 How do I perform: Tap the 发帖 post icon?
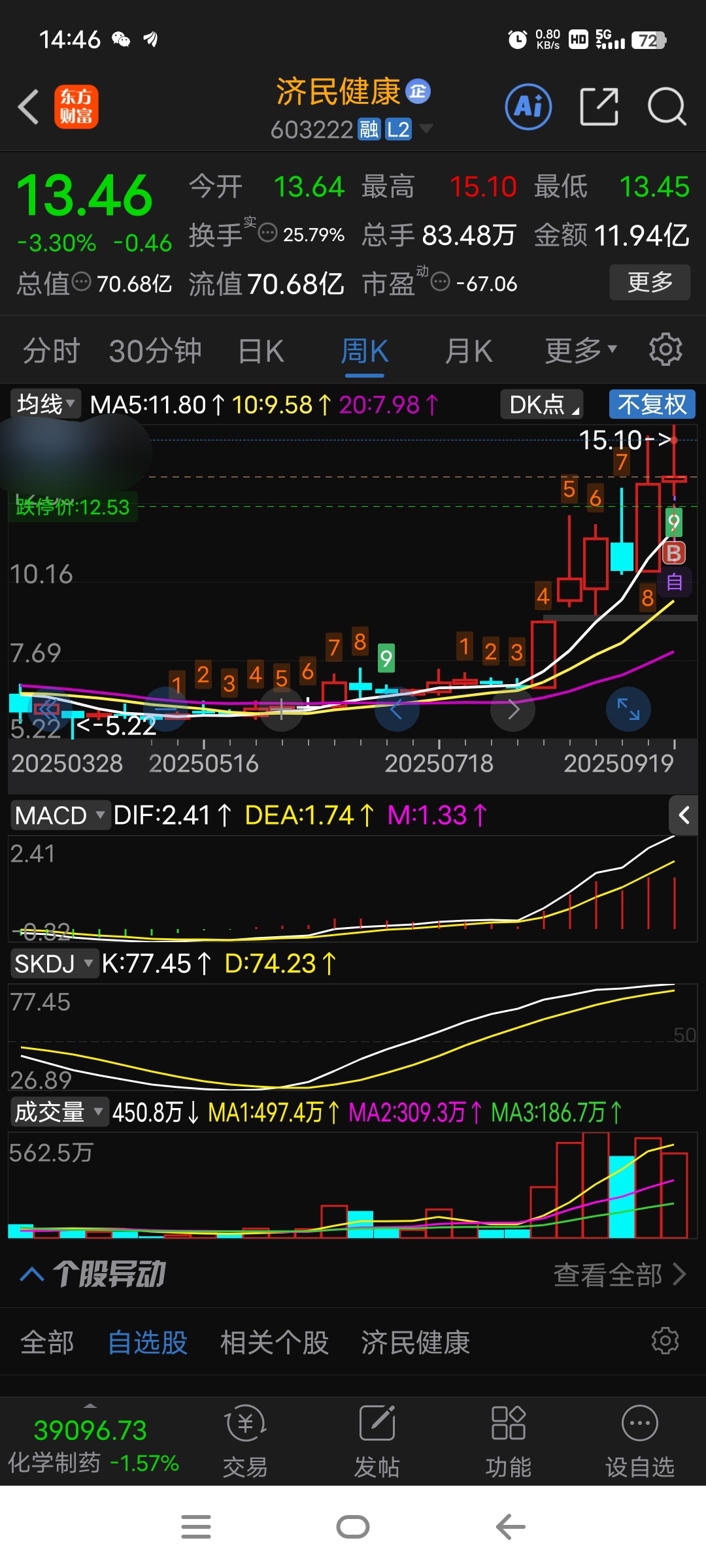377,1442
